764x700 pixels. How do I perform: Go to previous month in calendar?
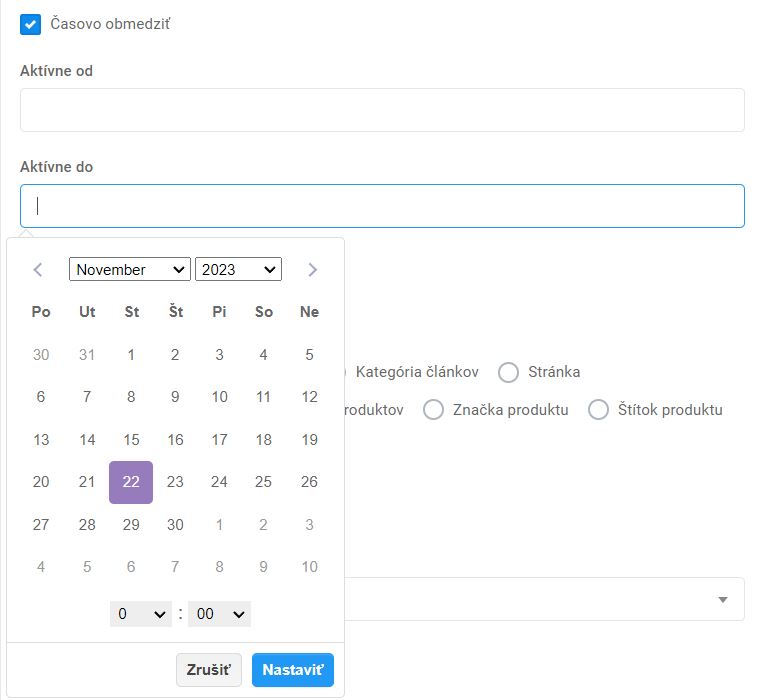38,270
